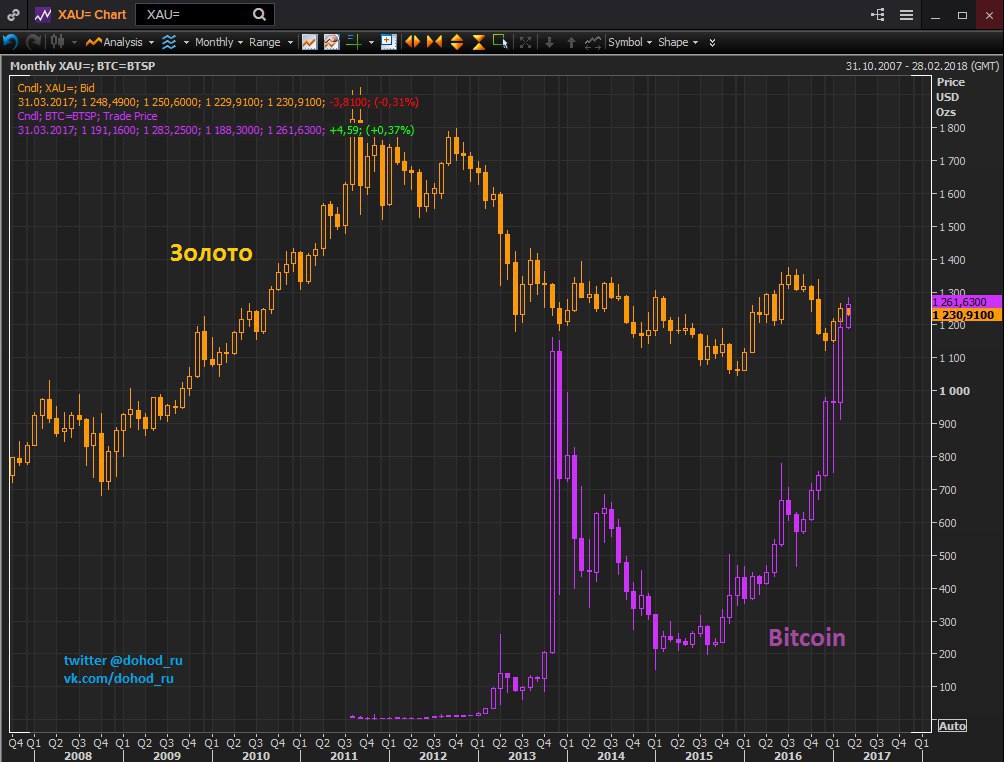
Task: Click the USD axis currency label
Action: pos(948,97)
